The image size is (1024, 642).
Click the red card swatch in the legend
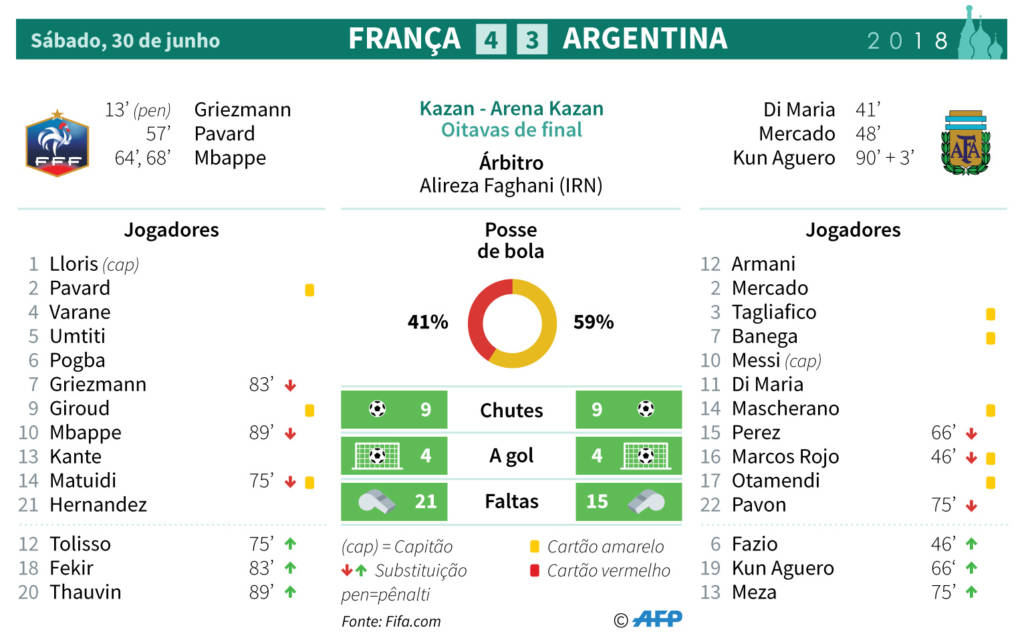point(534,571)
